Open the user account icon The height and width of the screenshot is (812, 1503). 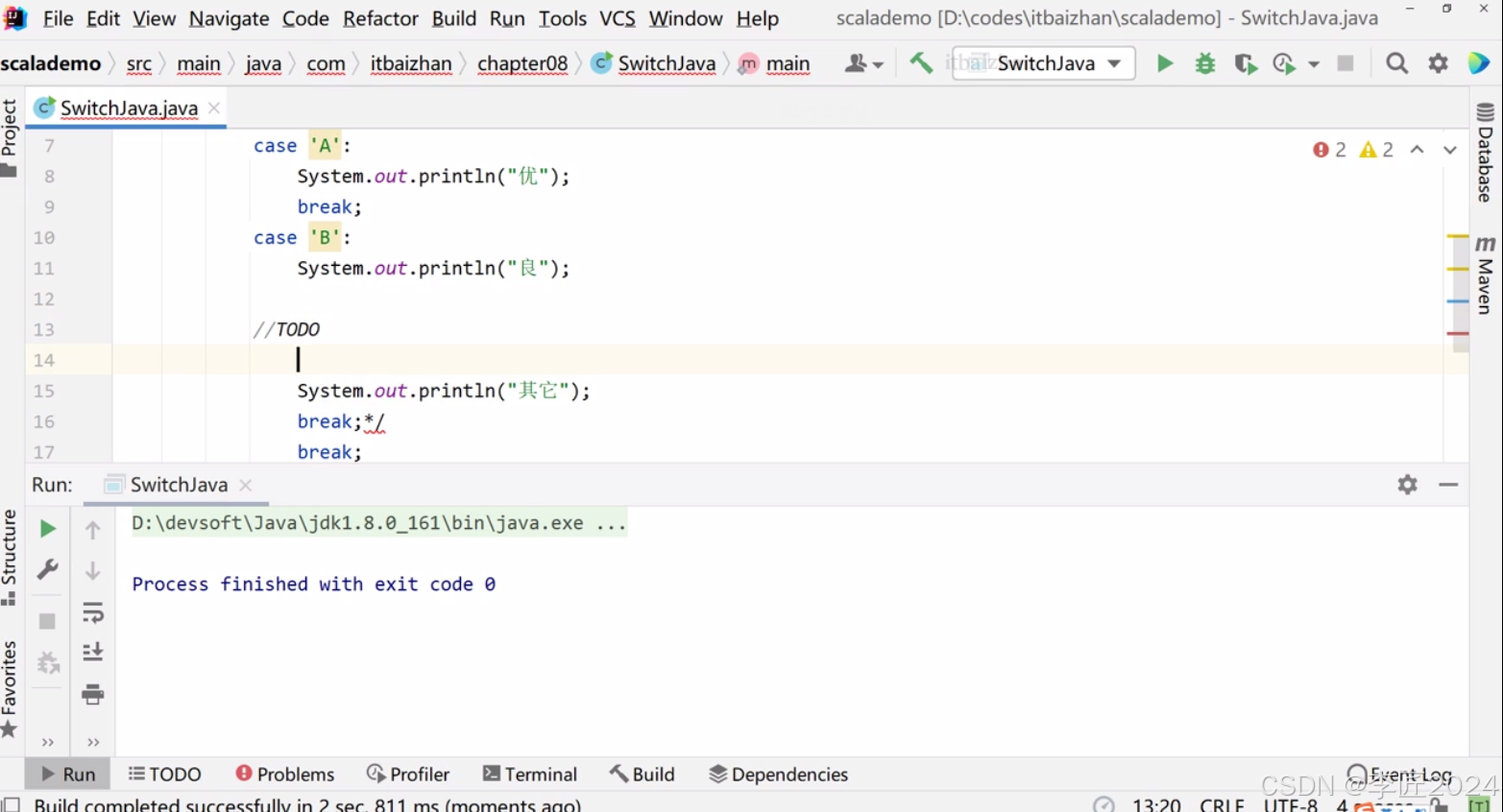pos(855,63)
